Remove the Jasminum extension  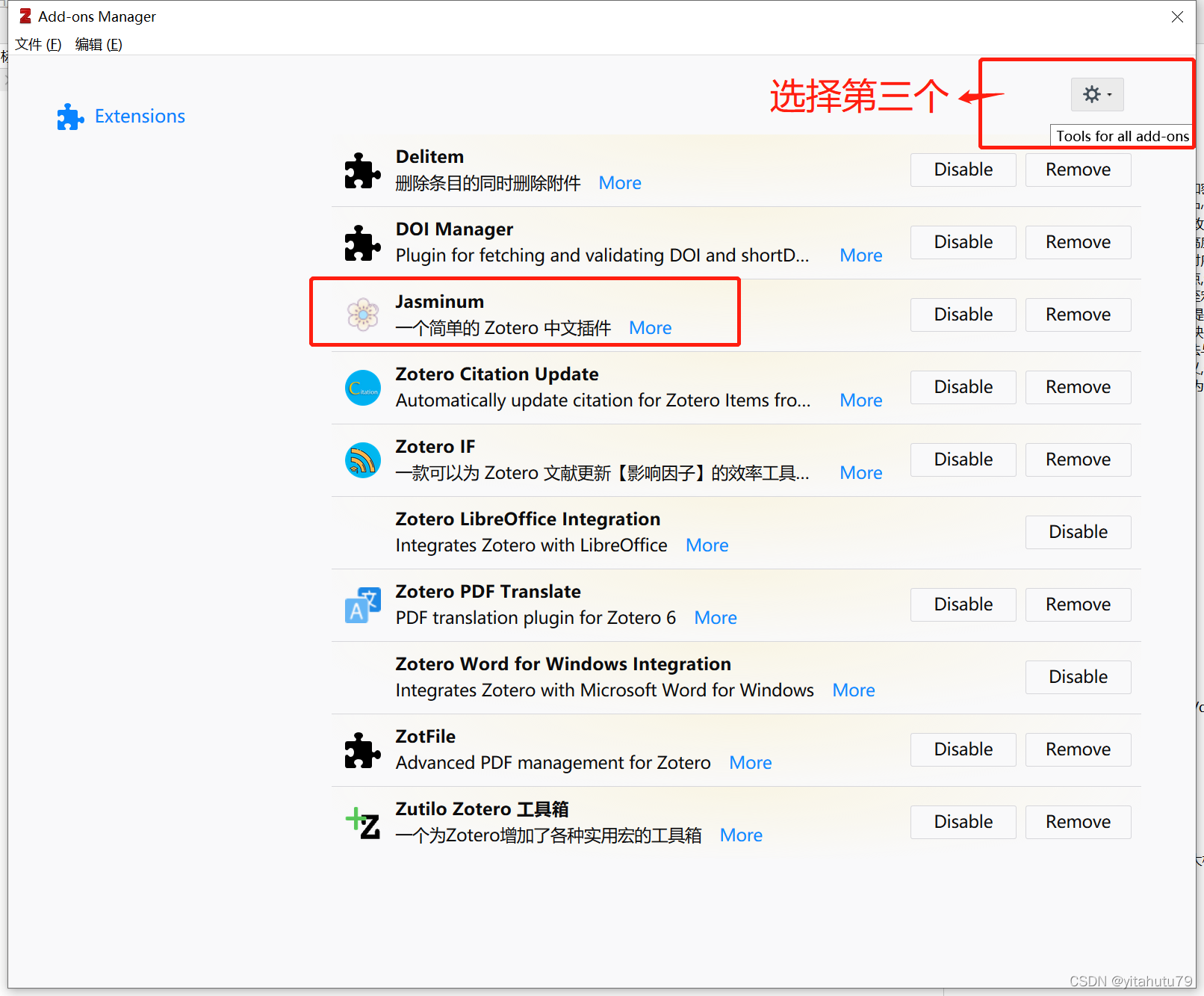pyautogui.click(x=1078, y=315)
